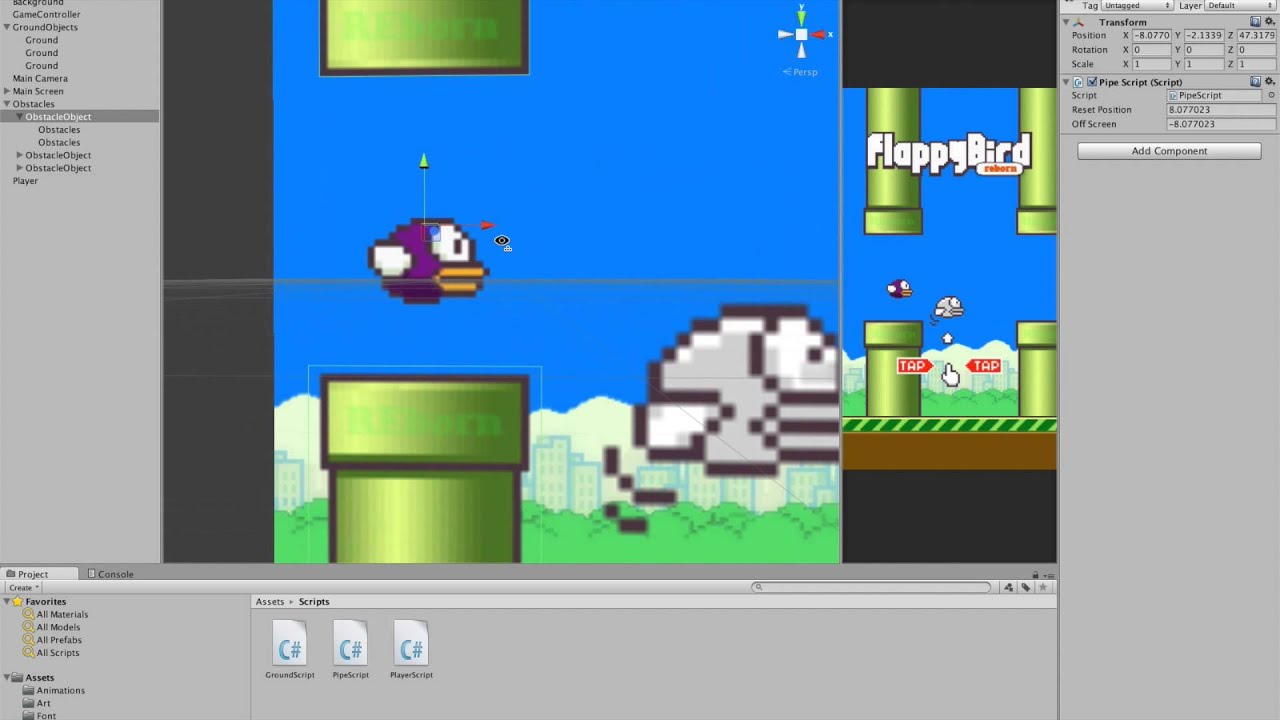Go to Assets in the breadcrumb path
This screenshot has height=720, width=1280.
point(270,602)
